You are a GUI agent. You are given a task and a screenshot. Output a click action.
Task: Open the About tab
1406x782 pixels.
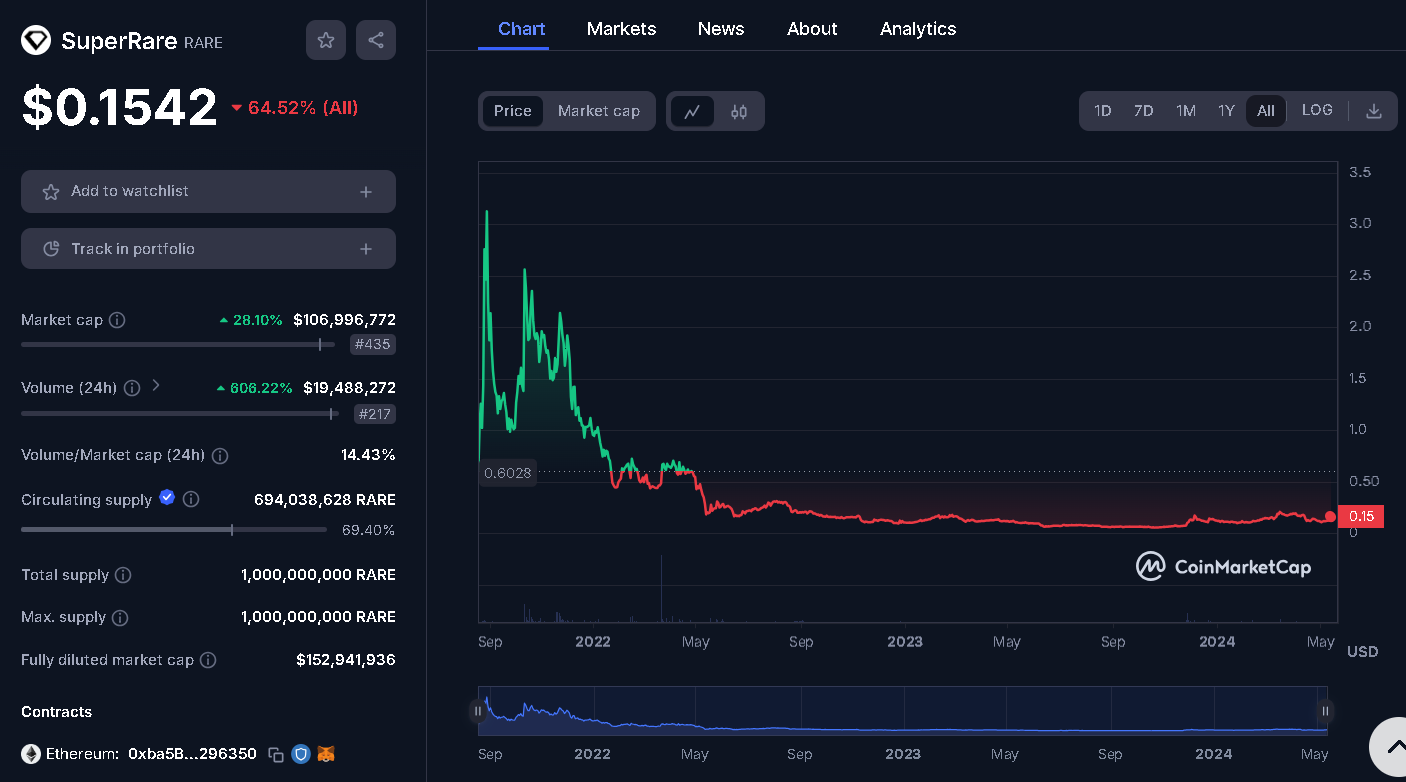(x=812, y=29)
